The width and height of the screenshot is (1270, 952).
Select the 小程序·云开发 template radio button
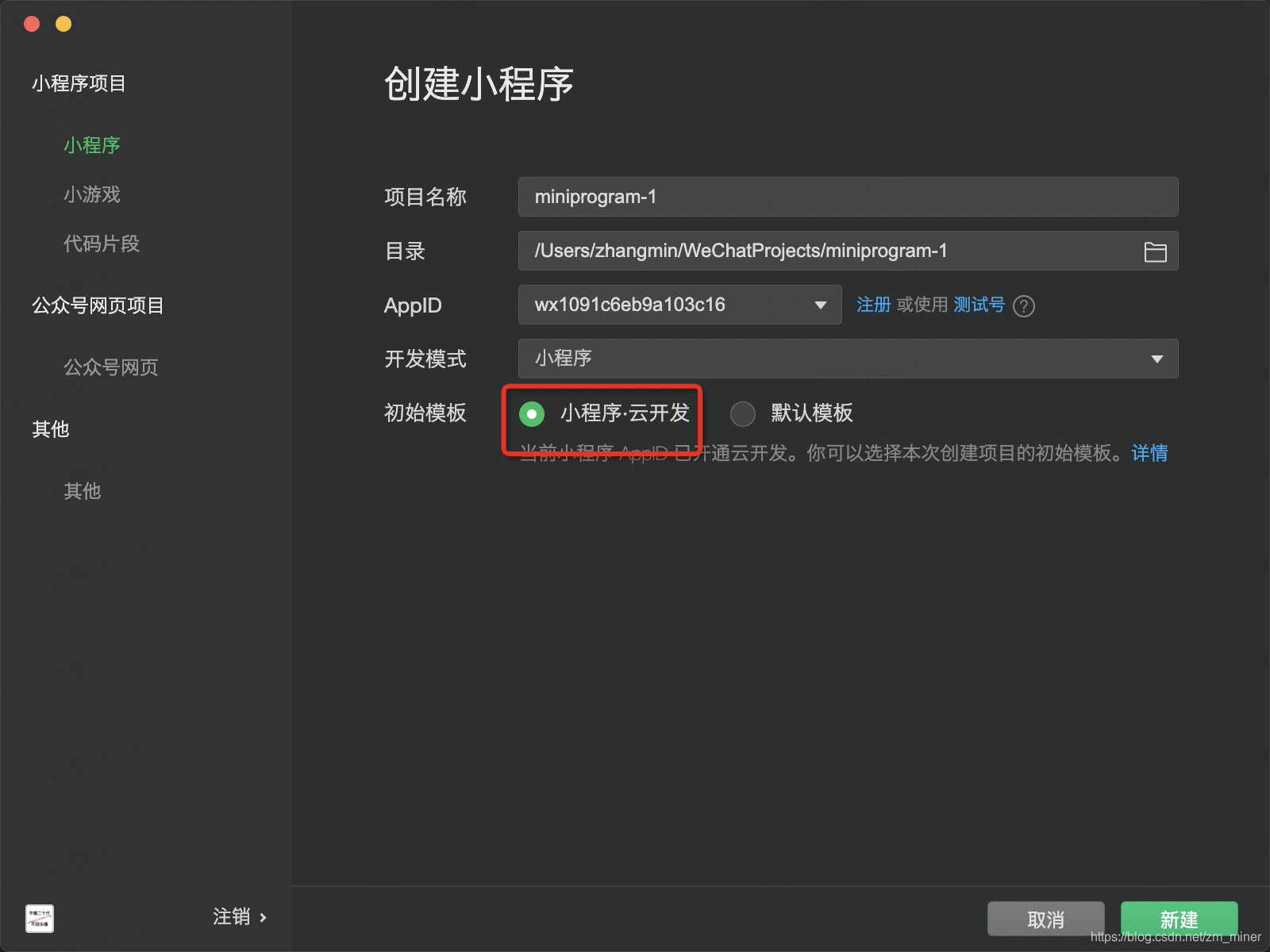(532, 413)
